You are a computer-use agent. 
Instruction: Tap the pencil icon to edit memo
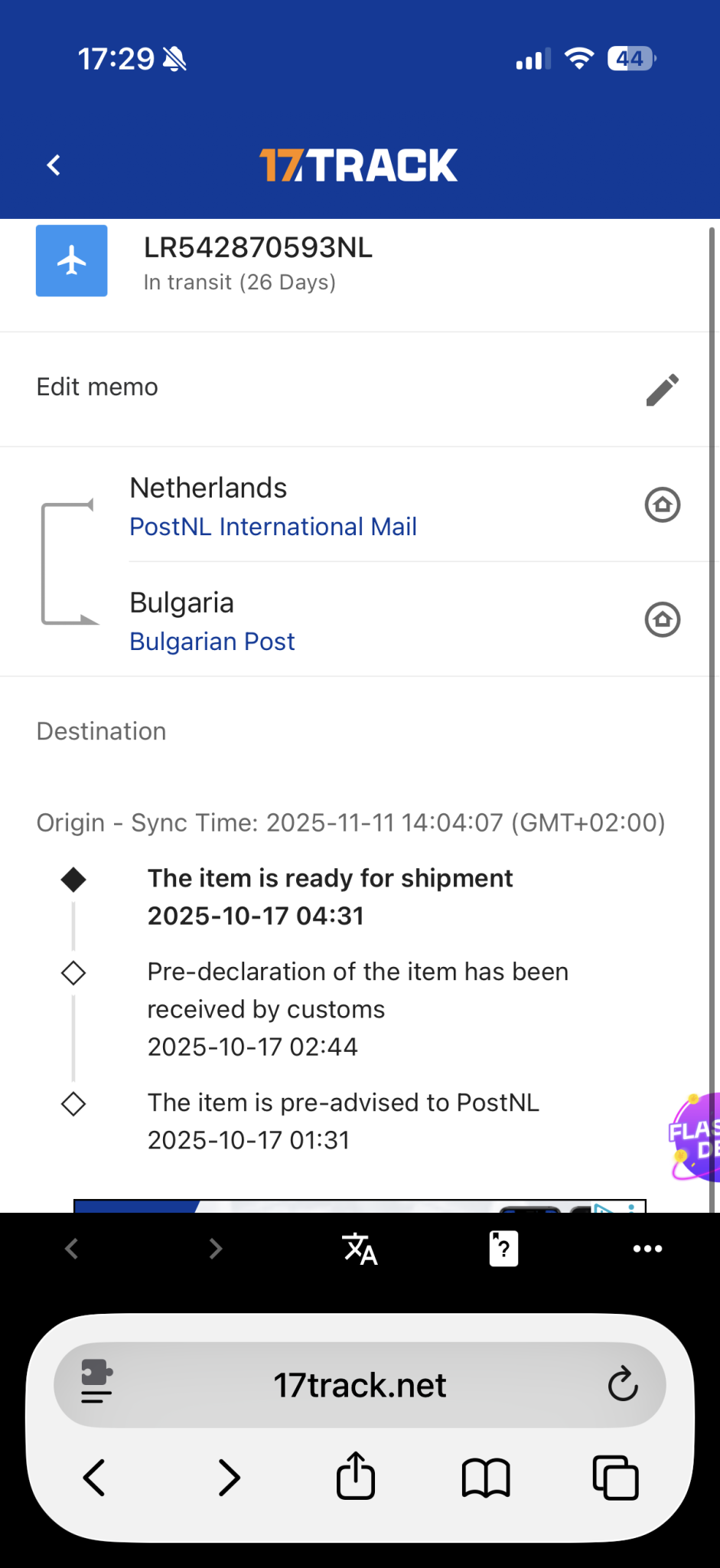pyautogui.click(x=662, y=389)
